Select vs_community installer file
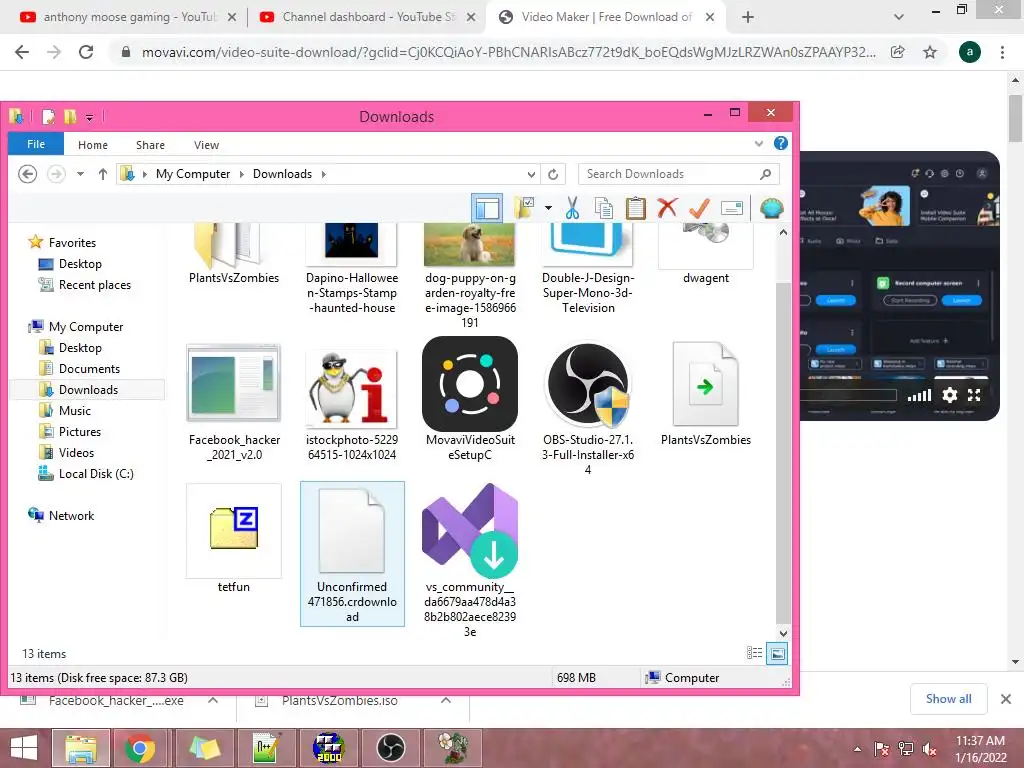 (x=470, y=560)
